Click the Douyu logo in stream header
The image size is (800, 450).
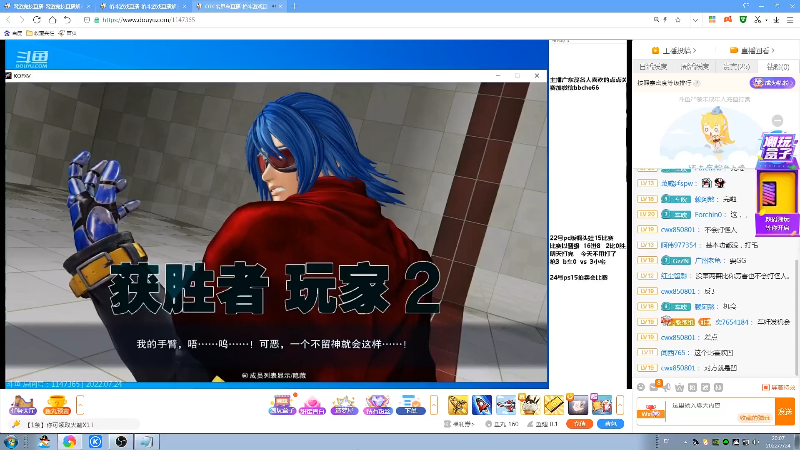[32, 59]
